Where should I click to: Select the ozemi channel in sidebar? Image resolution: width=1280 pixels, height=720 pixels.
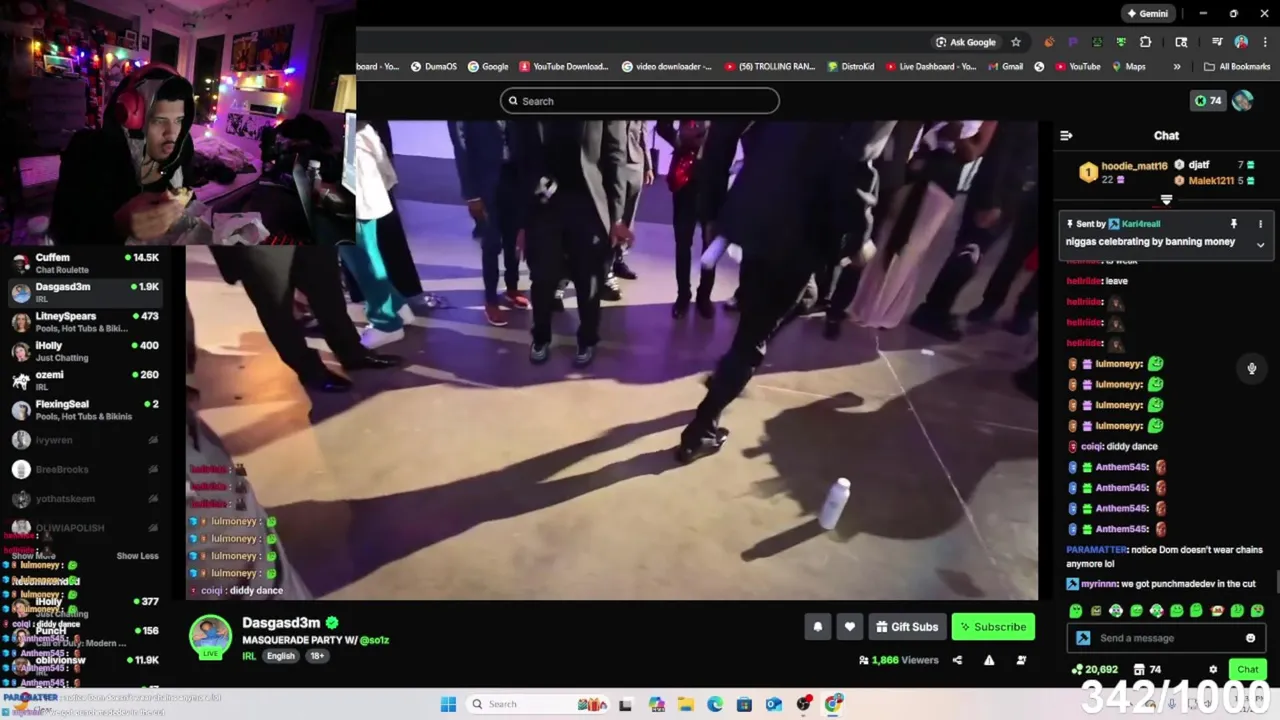(x=87, y=380)
